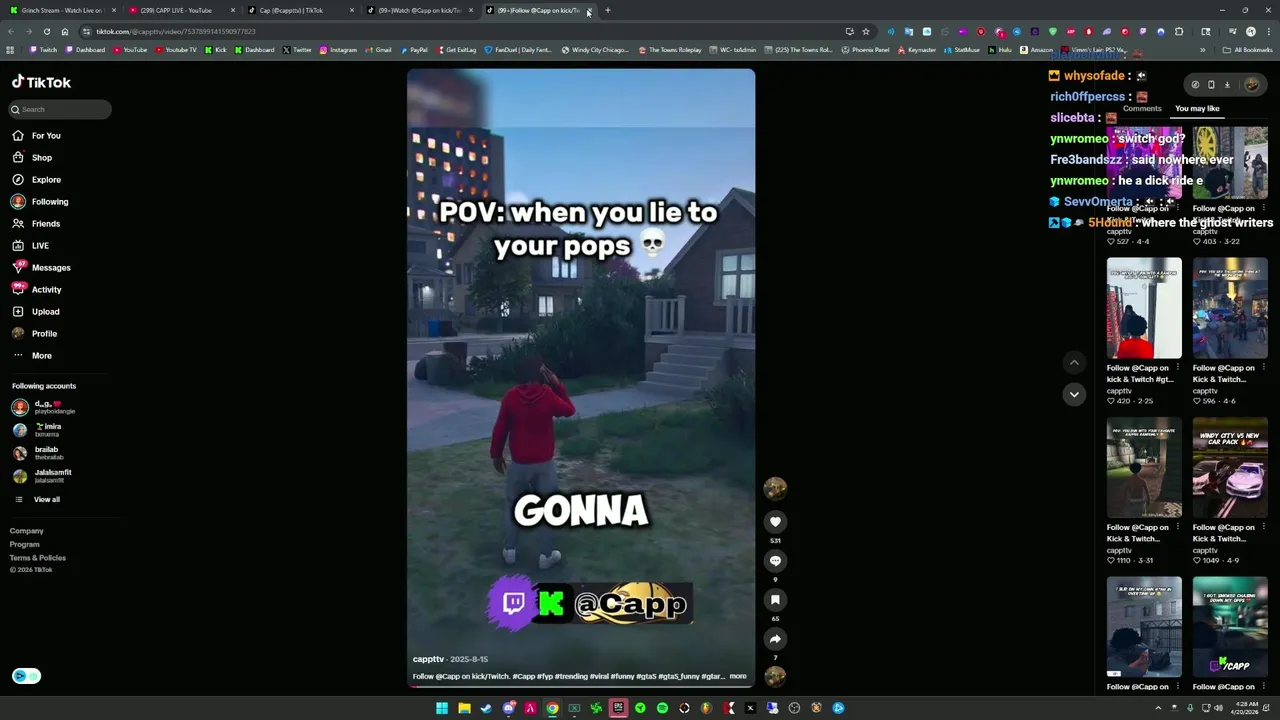Open the capptv username on the video
This screenshot has height=720, width=1280.
coord(428,659)
